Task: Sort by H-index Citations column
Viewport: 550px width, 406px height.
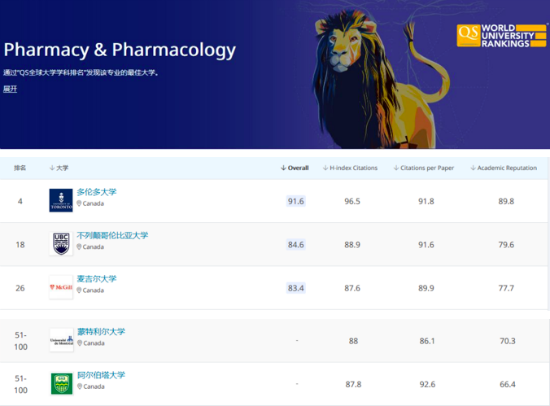Action: point(350,168)
